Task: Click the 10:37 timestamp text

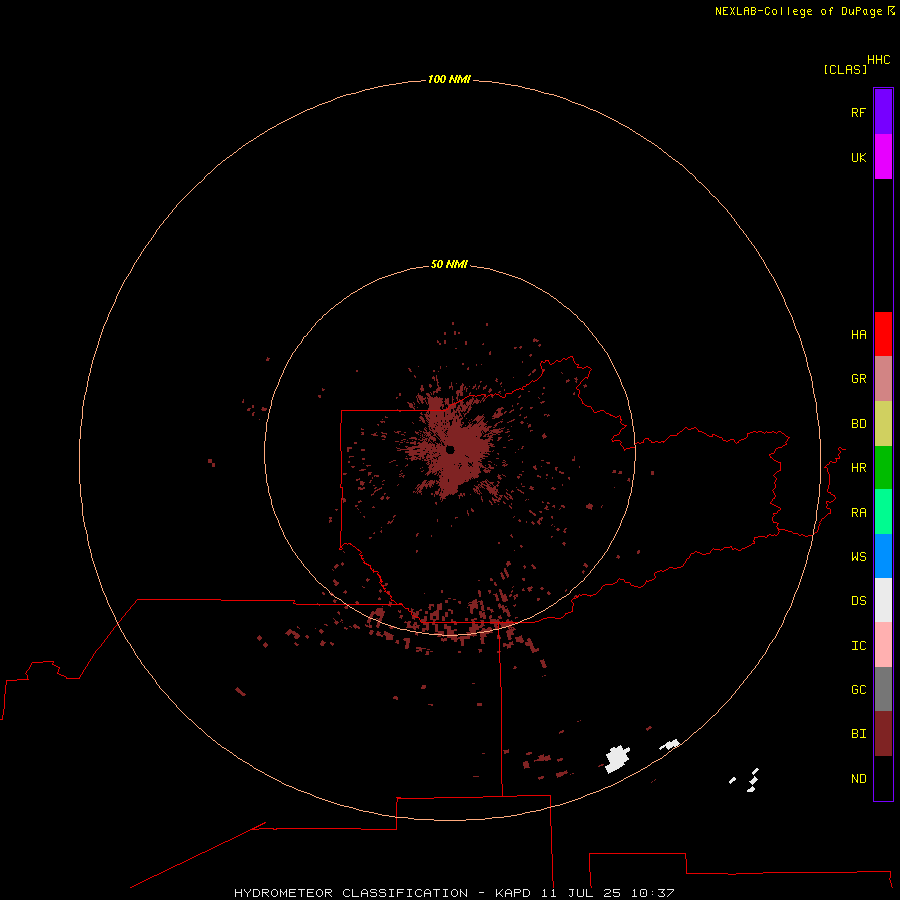Action: coord(652,893)
